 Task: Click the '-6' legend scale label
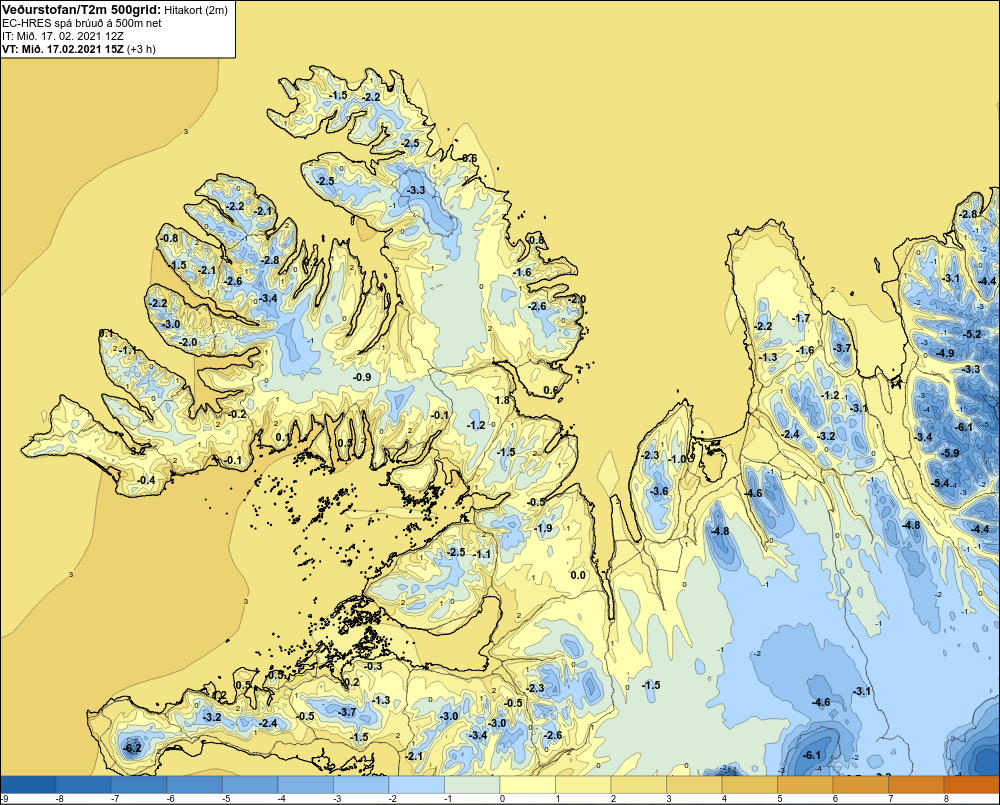tap(171, 799)
